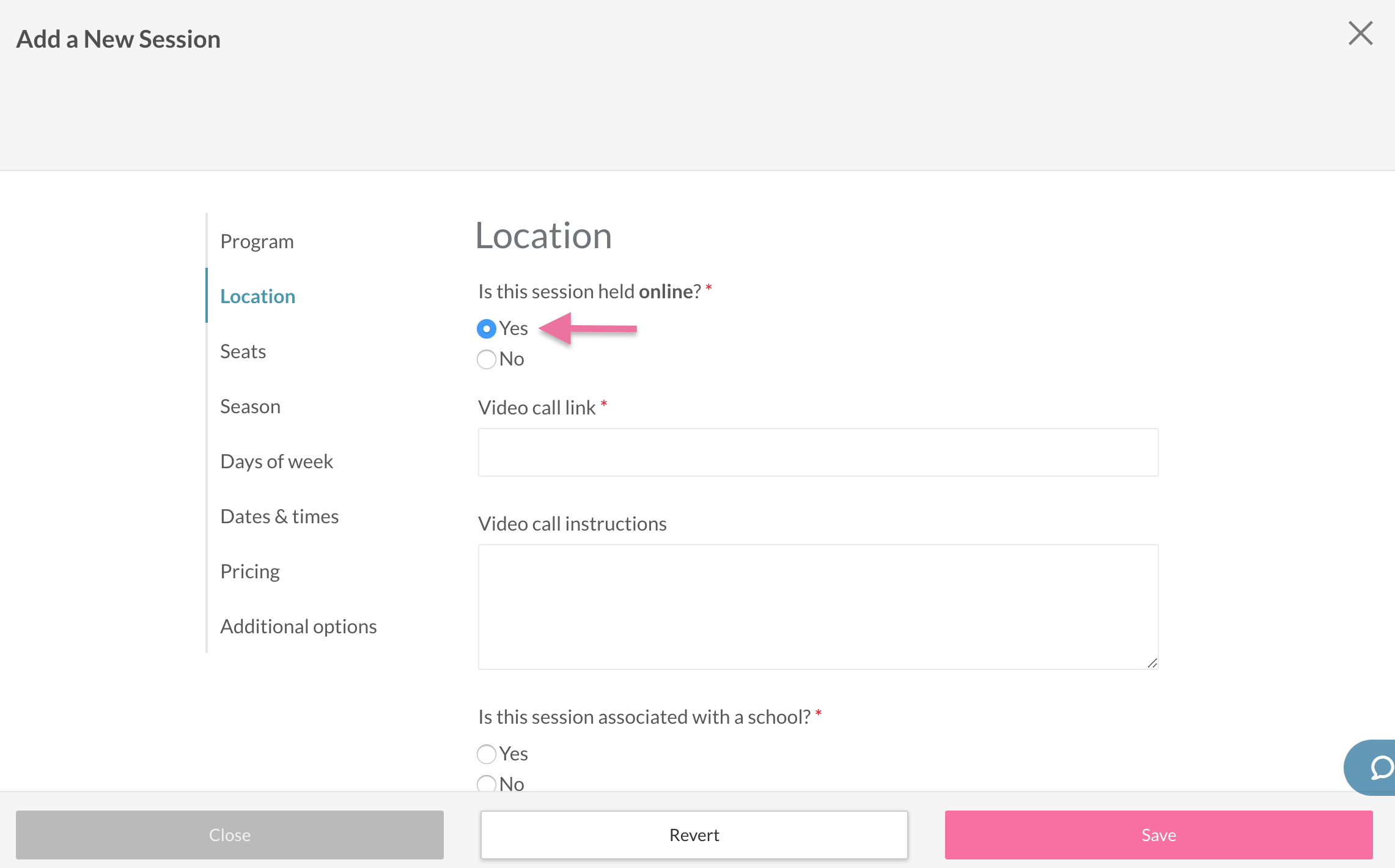The image size is (1395, 868).
Task: Select No for session held online
Action: coord(487,359)
